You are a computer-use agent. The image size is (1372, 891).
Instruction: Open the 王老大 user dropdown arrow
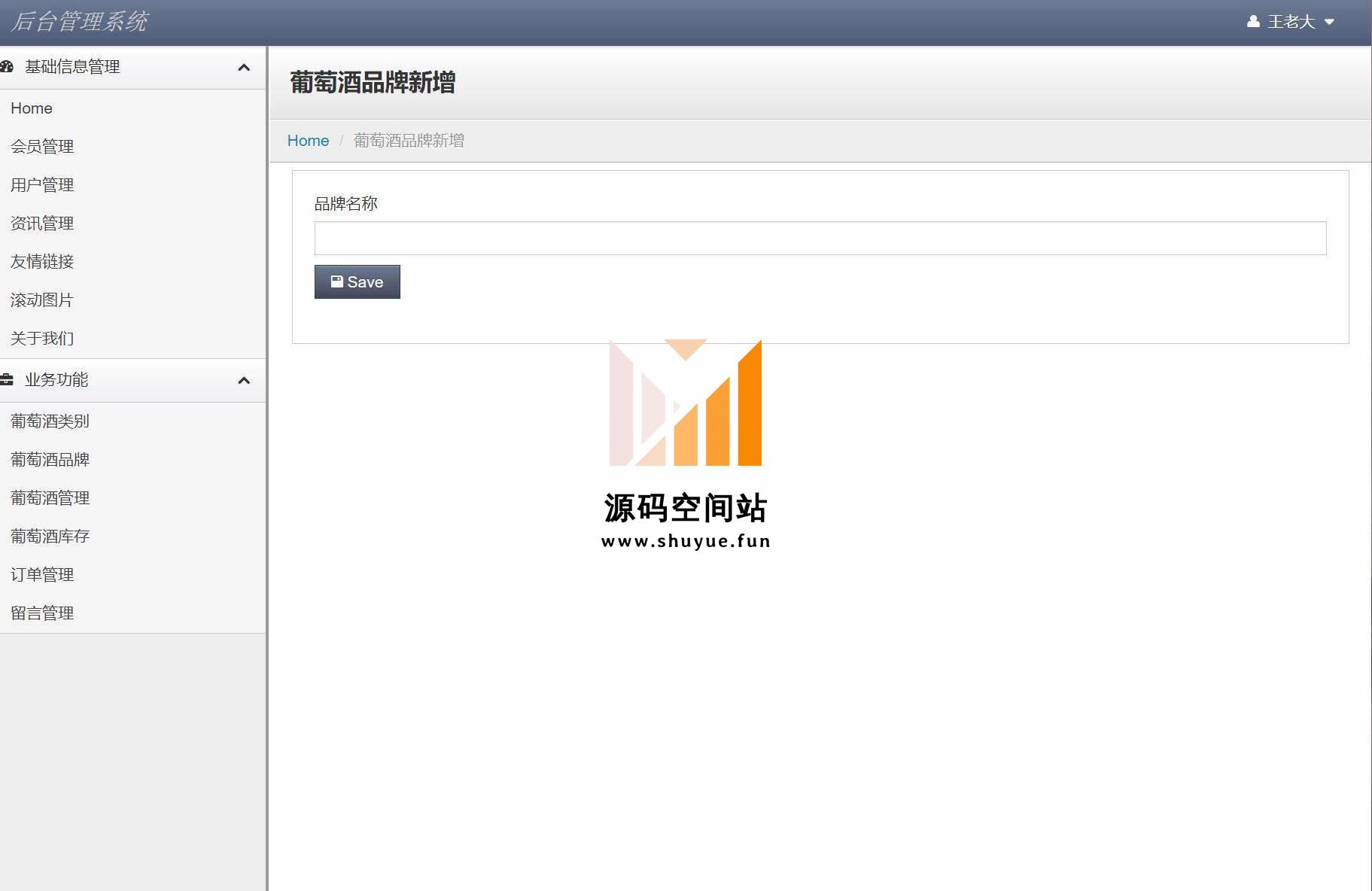coord(1329,22)
